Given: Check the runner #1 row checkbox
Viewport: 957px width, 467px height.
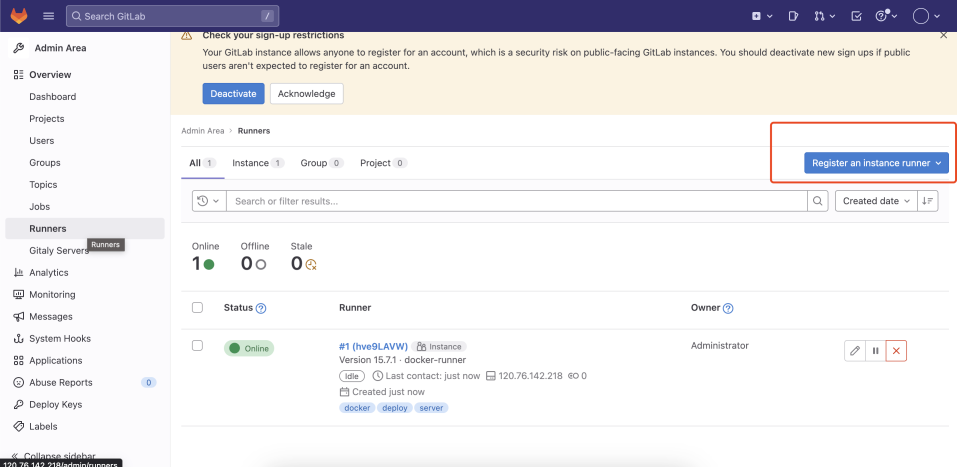Looking at the screenshot, I should point(197,346).
